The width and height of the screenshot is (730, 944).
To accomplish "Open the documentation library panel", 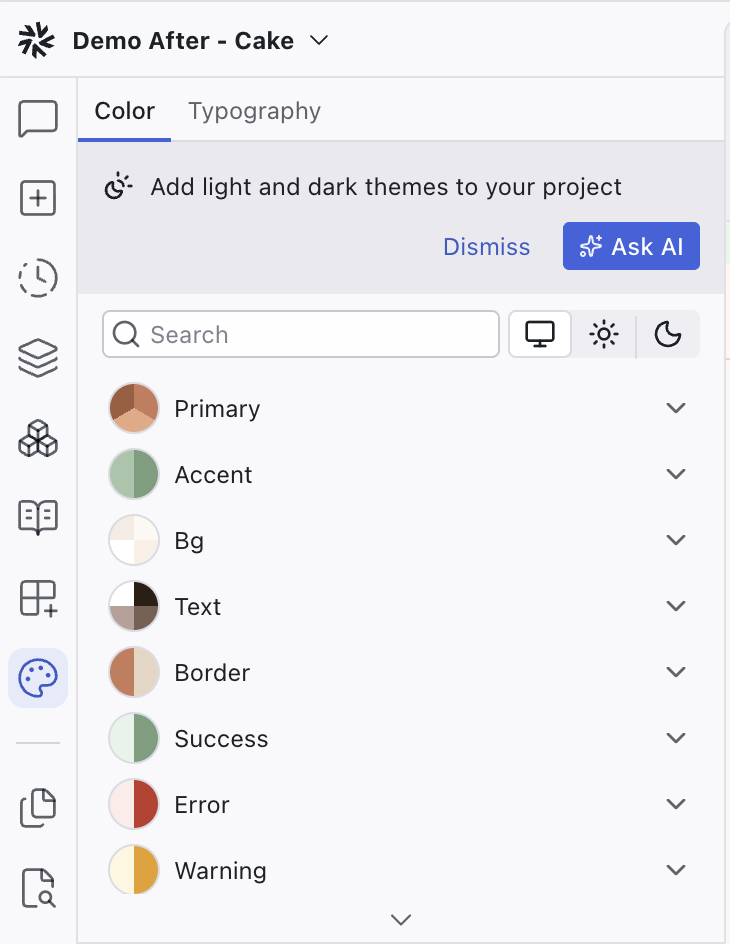I will click(37, 517).
